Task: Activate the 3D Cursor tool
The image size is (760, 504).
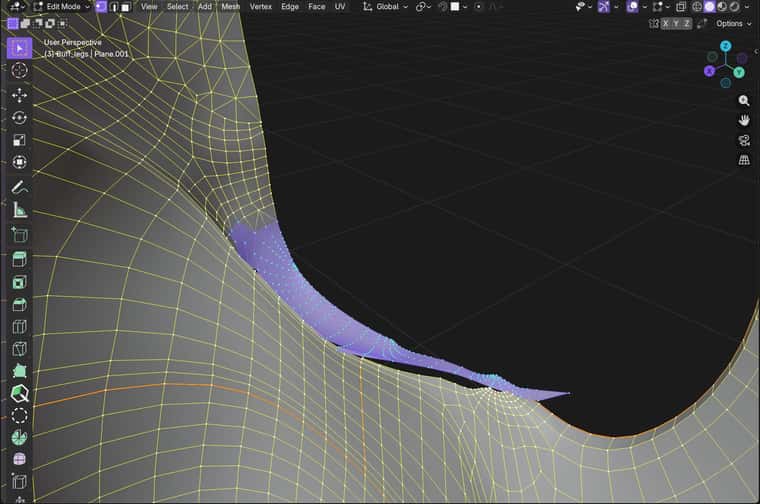Action: pos(19,70)
